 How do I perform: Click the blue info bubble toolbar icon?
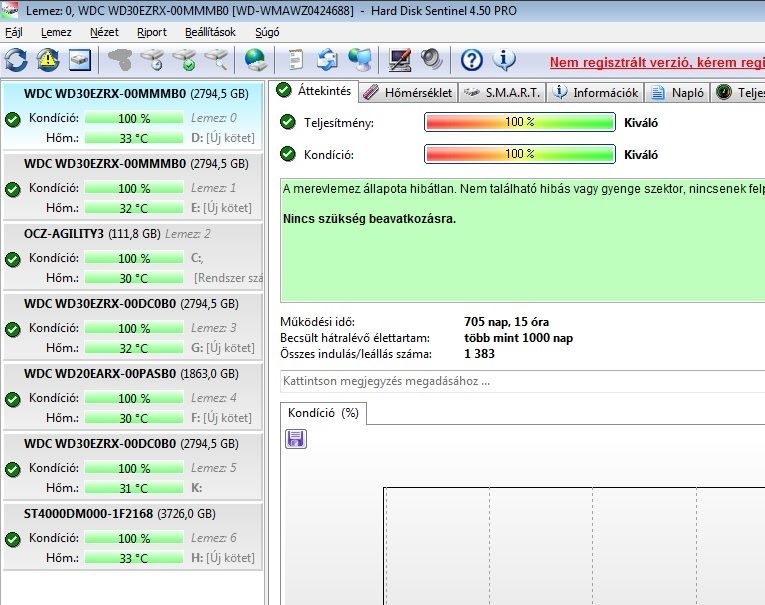pyautogui.click(x=504, y=60)
